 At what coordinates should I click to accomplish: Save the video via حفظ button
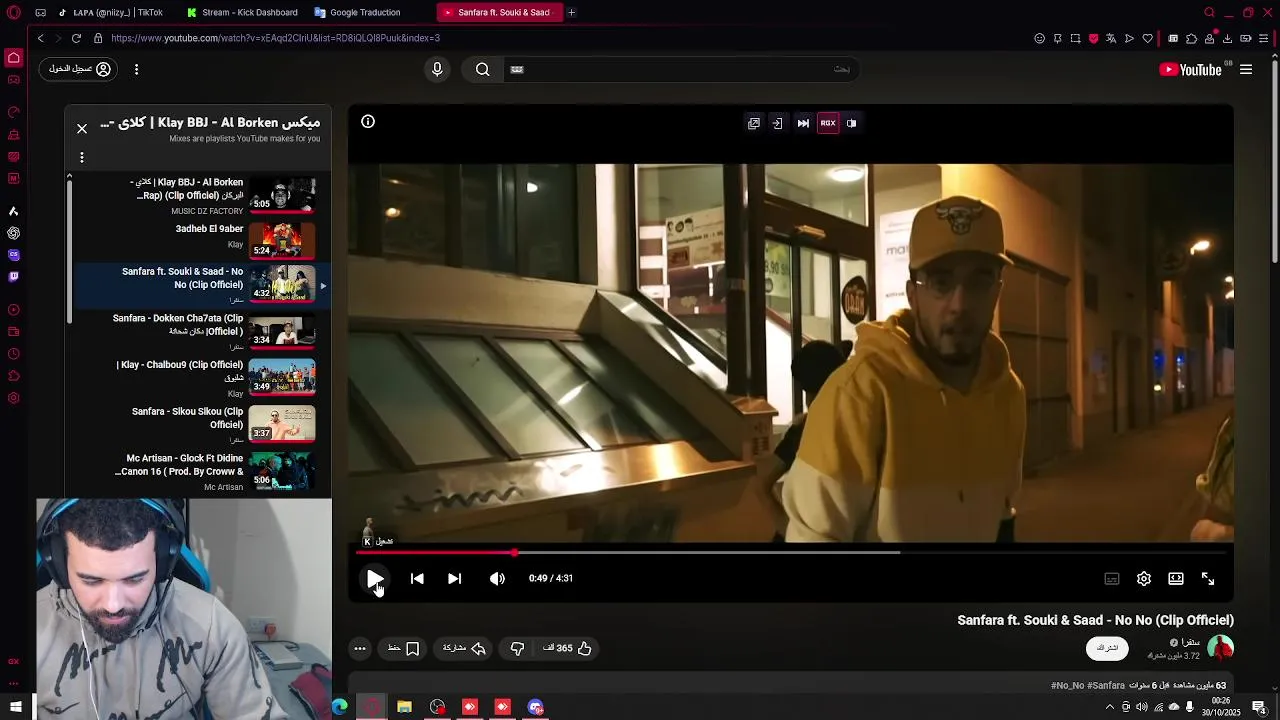pyautogui.click(x=403, y=648)
